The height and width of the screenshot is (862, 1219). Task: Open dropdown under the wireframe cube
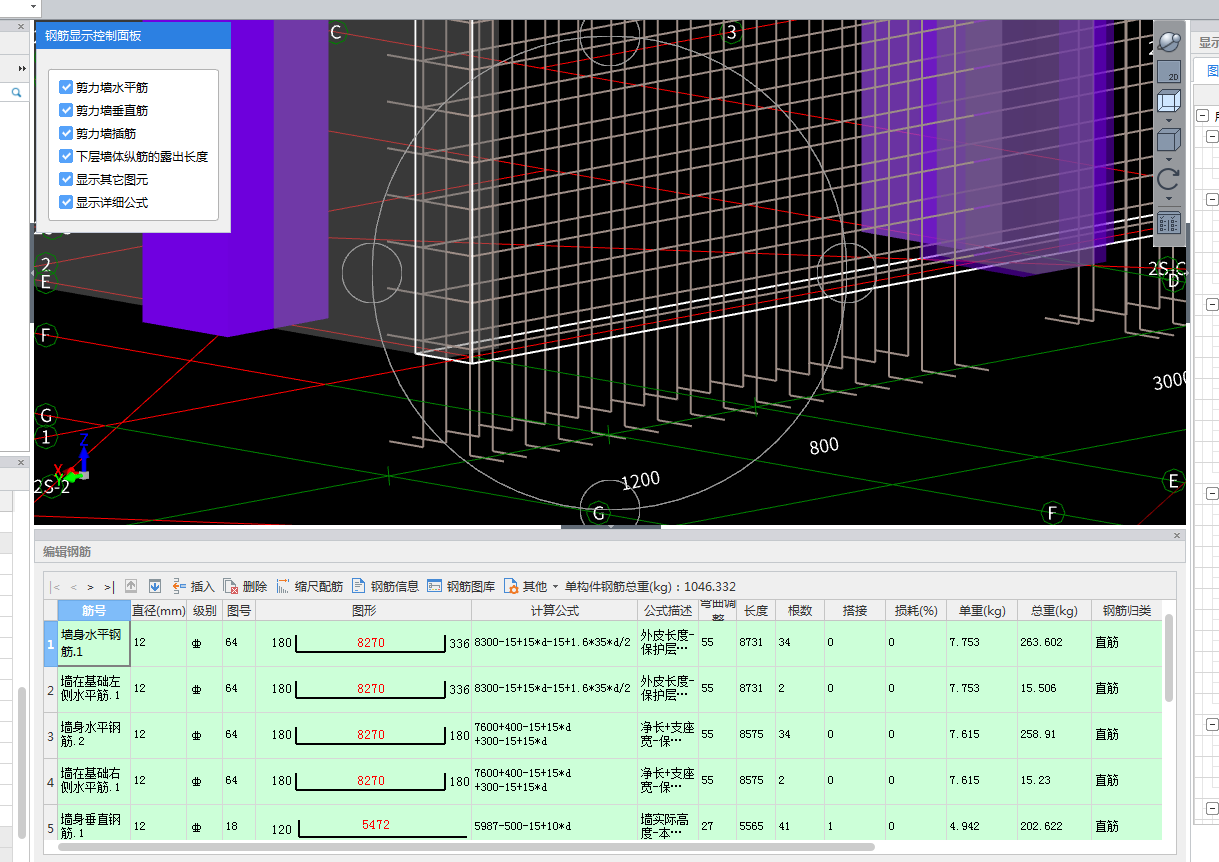point(1169,120)
